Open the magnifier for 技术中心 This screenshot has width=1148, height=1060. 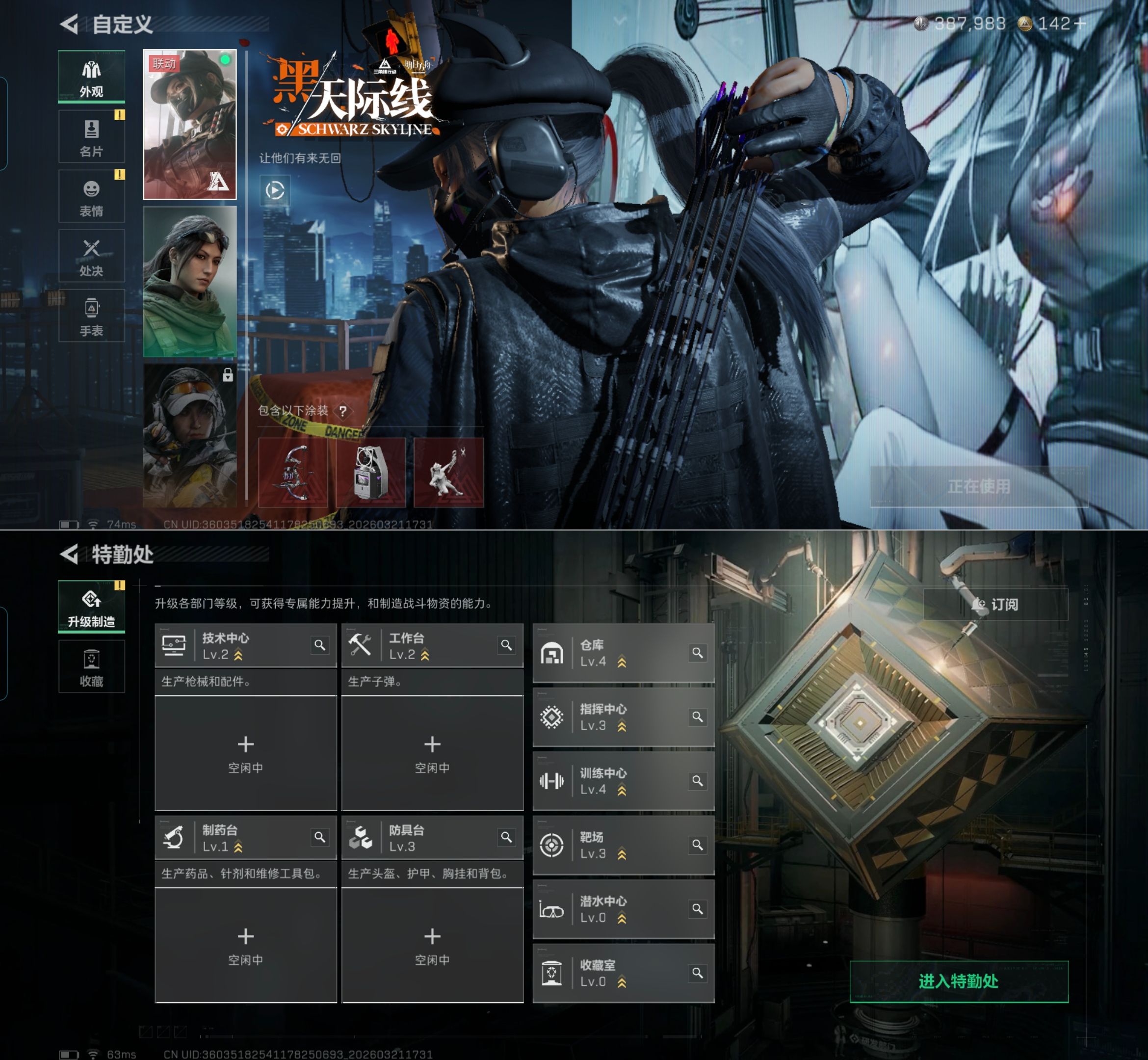click(320, 645)
